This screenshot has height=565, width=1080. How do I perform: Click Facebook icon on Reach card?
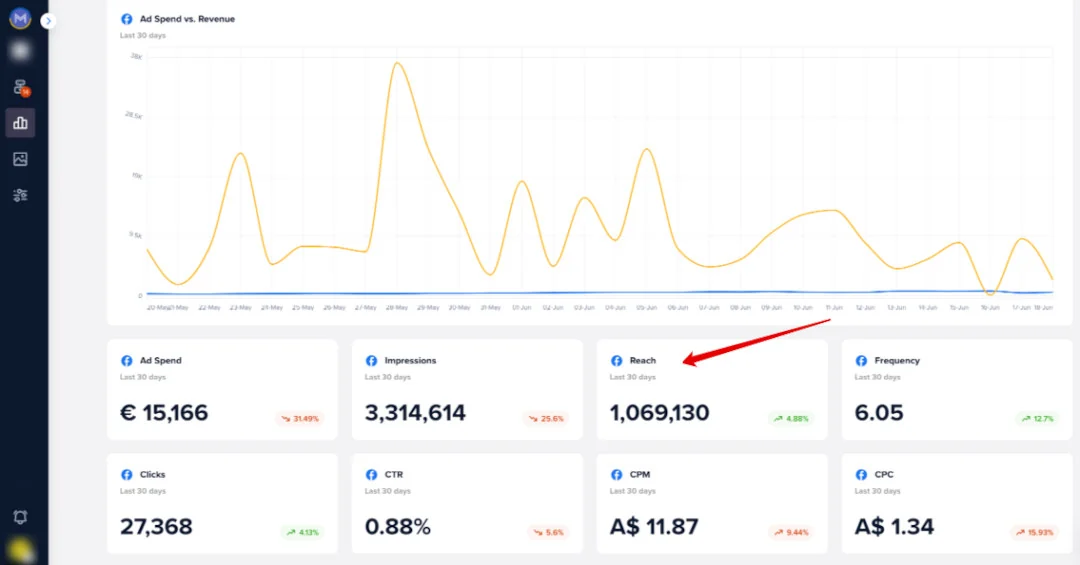point(616,360)
